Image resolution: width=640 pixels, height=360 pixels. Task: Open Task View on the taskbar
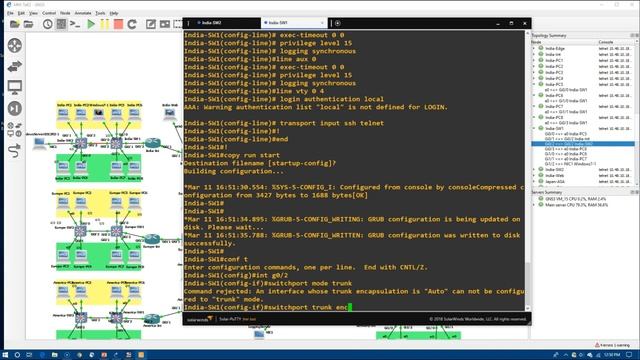coord(29,355)
